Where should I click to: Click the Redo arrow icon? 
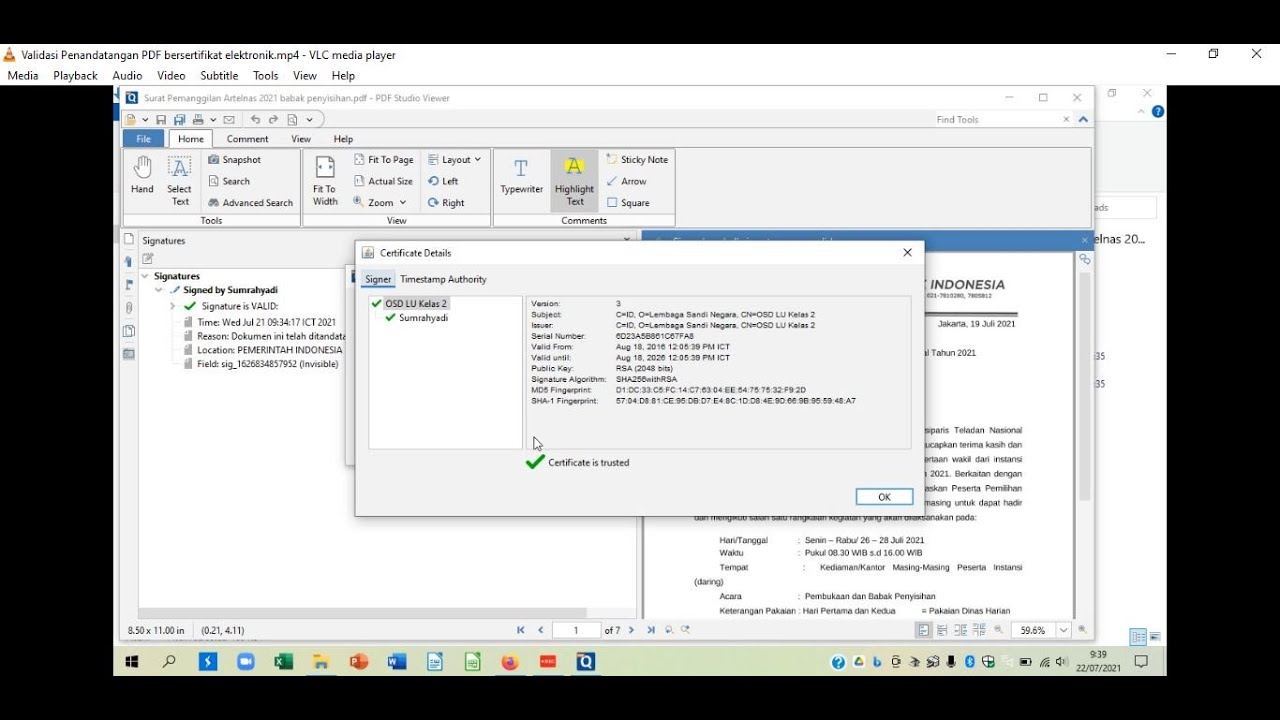pos(273,120)
